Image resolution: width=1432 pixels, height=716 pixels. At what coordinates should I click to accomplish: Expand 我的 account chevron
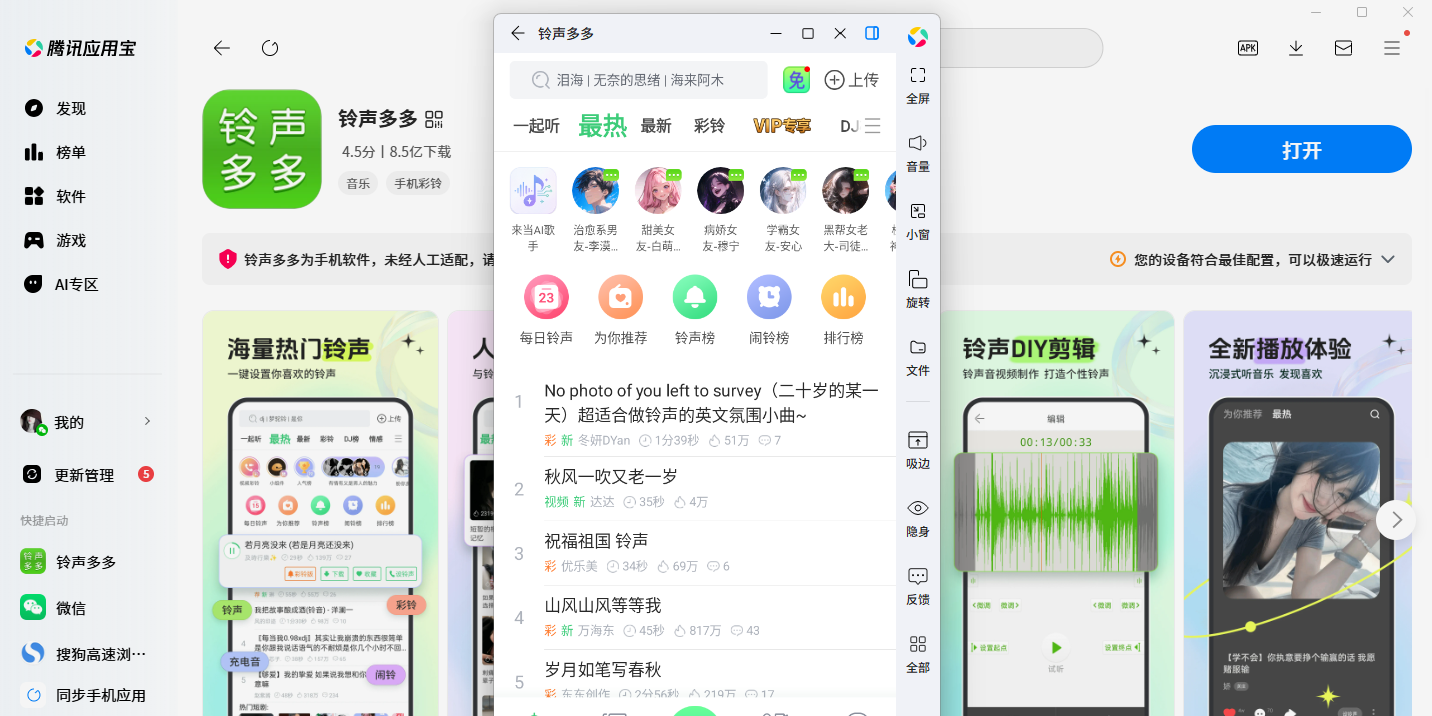(147, 421)
